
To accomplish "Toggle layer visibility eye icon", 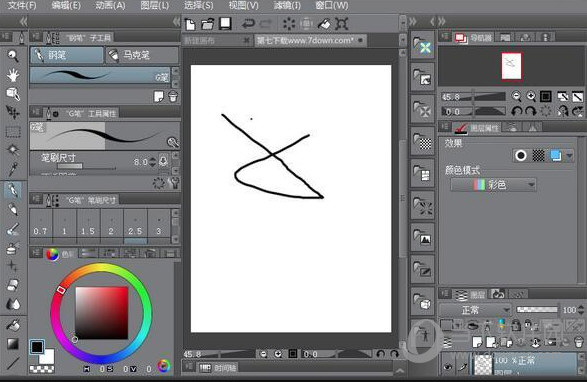I will click(x=448, y=367).
